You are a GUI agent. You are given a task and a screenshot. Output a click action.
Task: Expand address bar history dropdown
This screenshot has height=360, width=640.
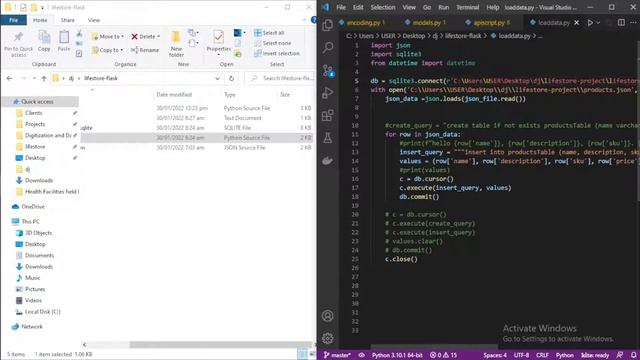217,78
